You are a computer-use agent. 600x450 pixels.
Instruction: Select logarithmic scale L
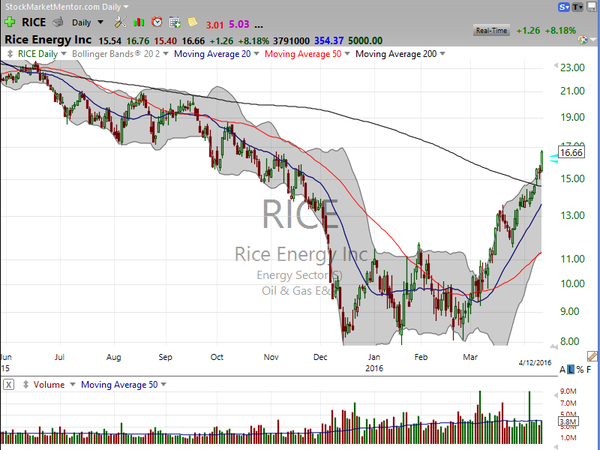pyautogui.click(x=571, y=370)
